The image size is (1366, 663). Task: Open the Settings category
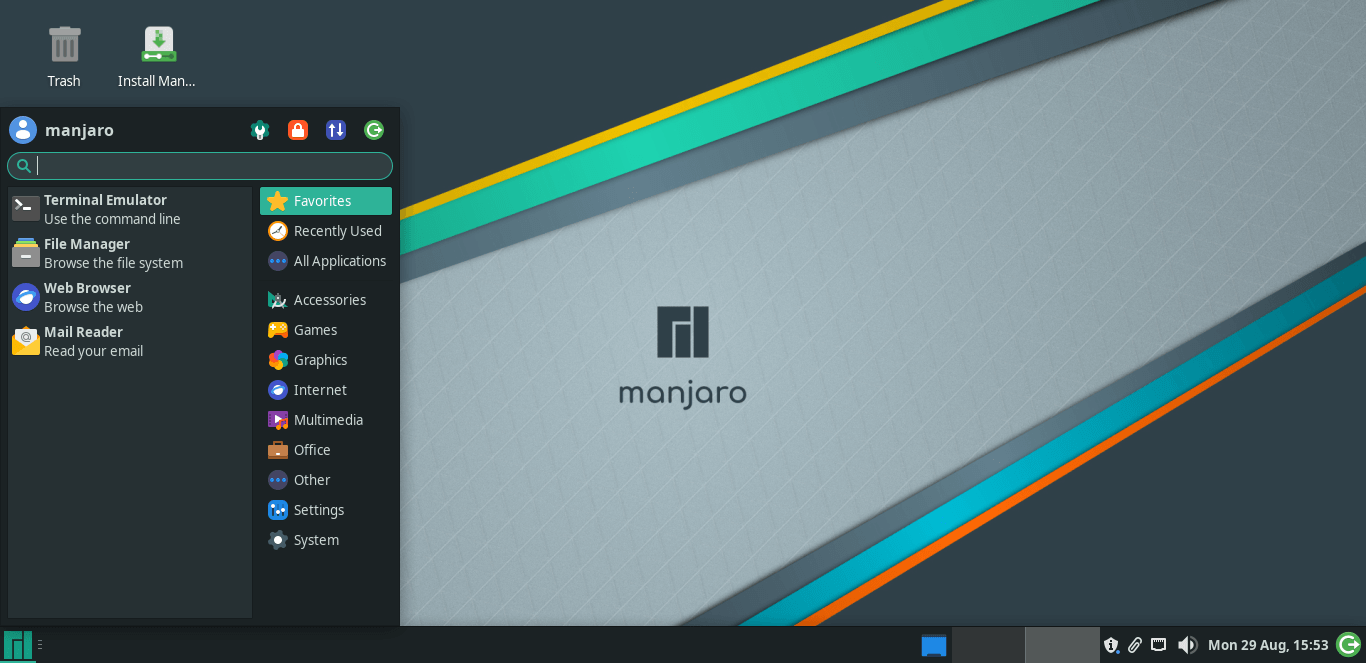(x=326, y=510)
